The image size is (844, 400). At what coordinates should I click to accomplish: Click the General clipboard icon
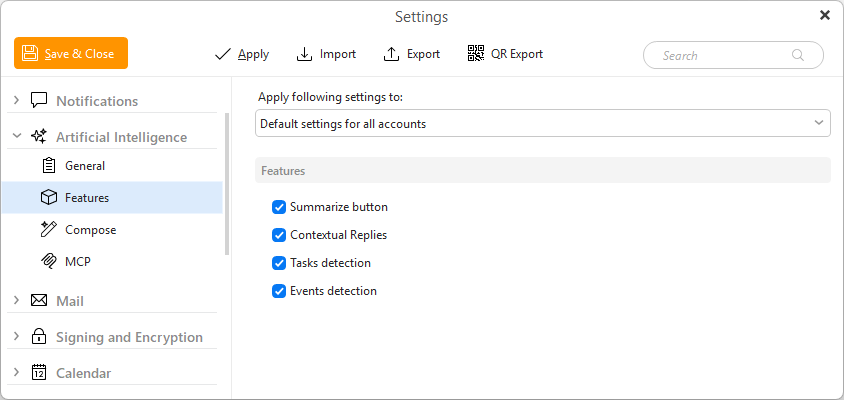(49, 165)
